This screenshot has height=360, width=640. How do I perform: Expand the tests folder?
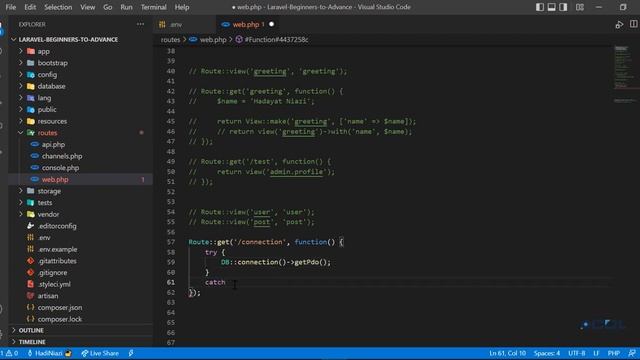click(45, 202)
